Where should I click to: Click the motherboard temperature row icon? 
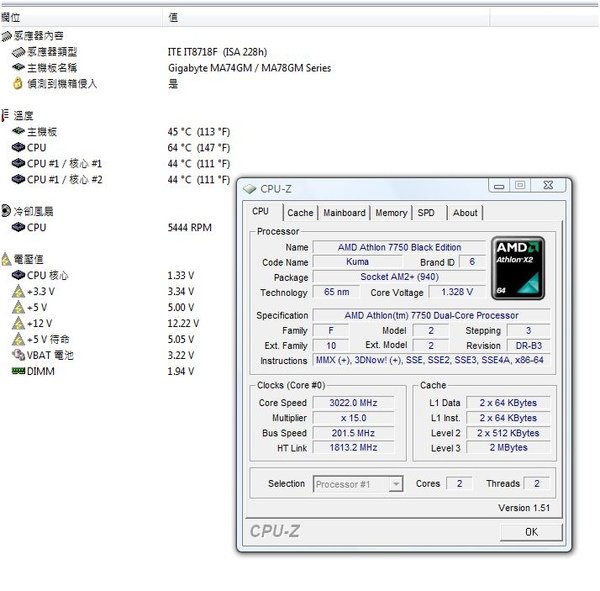tap(18, 132)
